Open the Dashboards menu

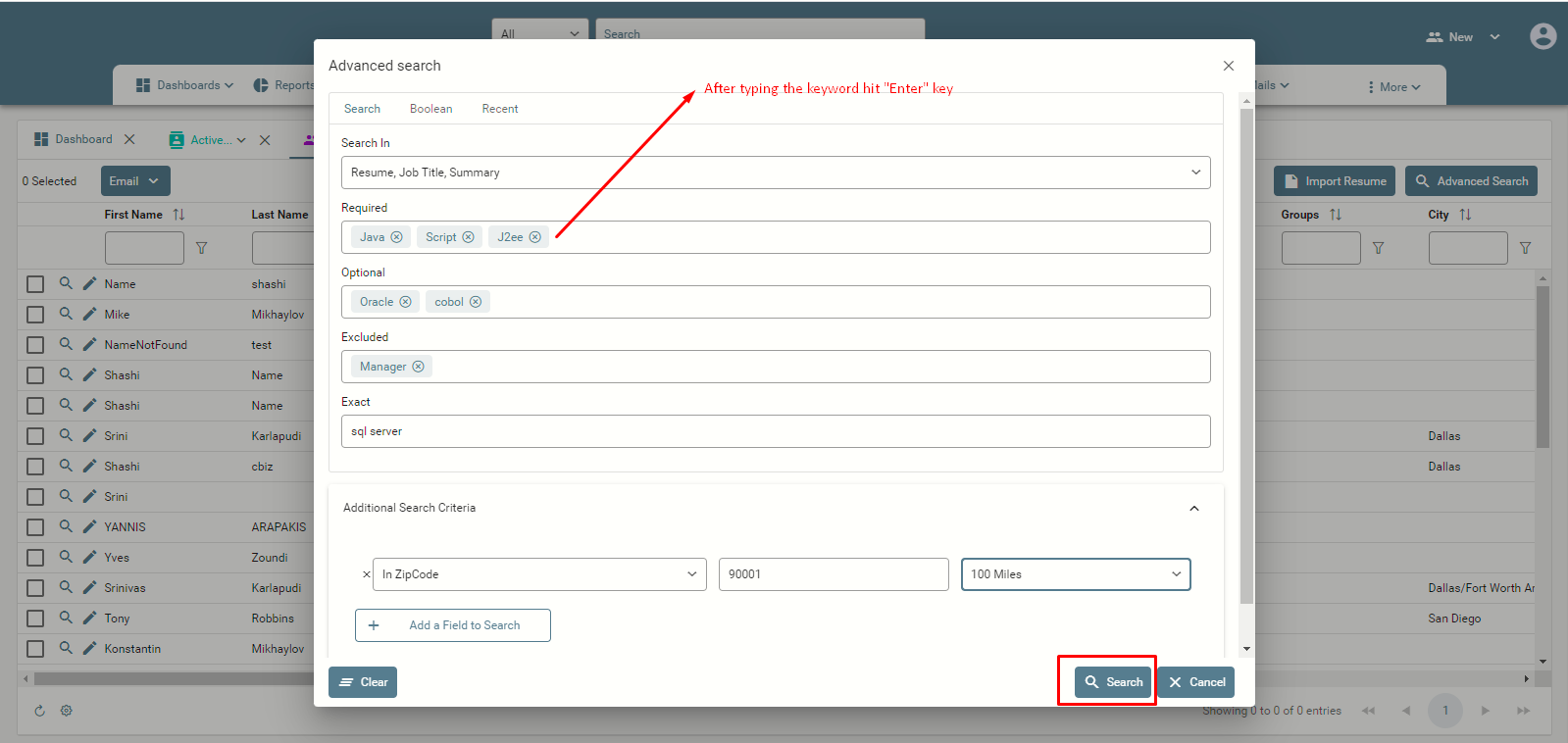pyautogui.click(x=184, y=85)
